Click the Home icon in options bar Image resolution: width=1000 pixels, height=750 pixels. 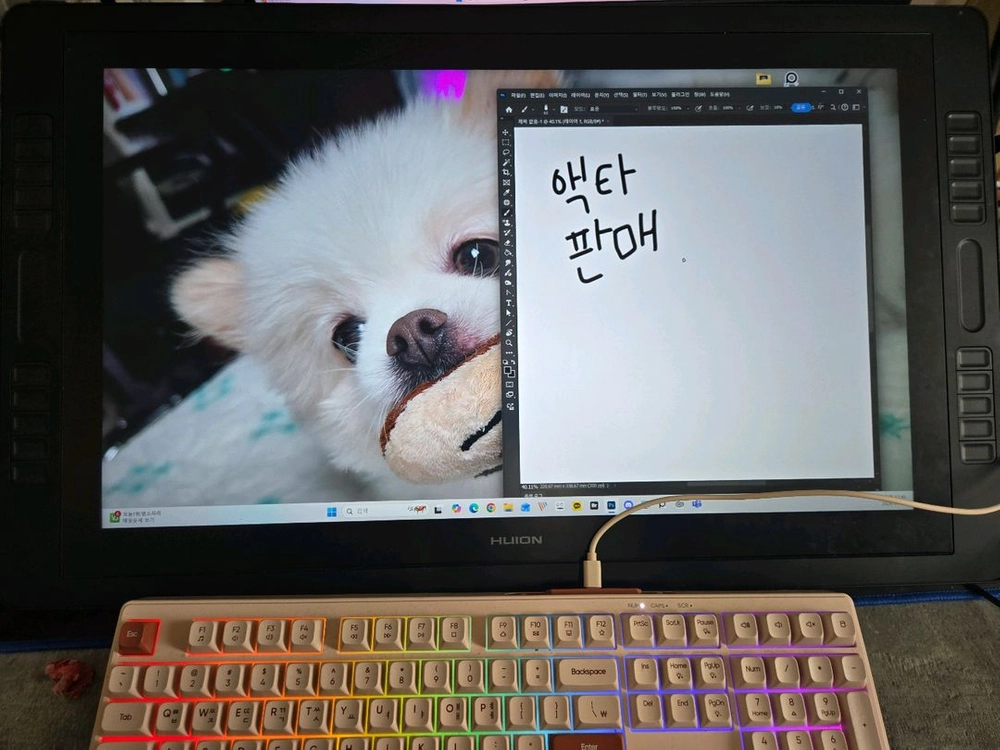(x=508, y=108)
